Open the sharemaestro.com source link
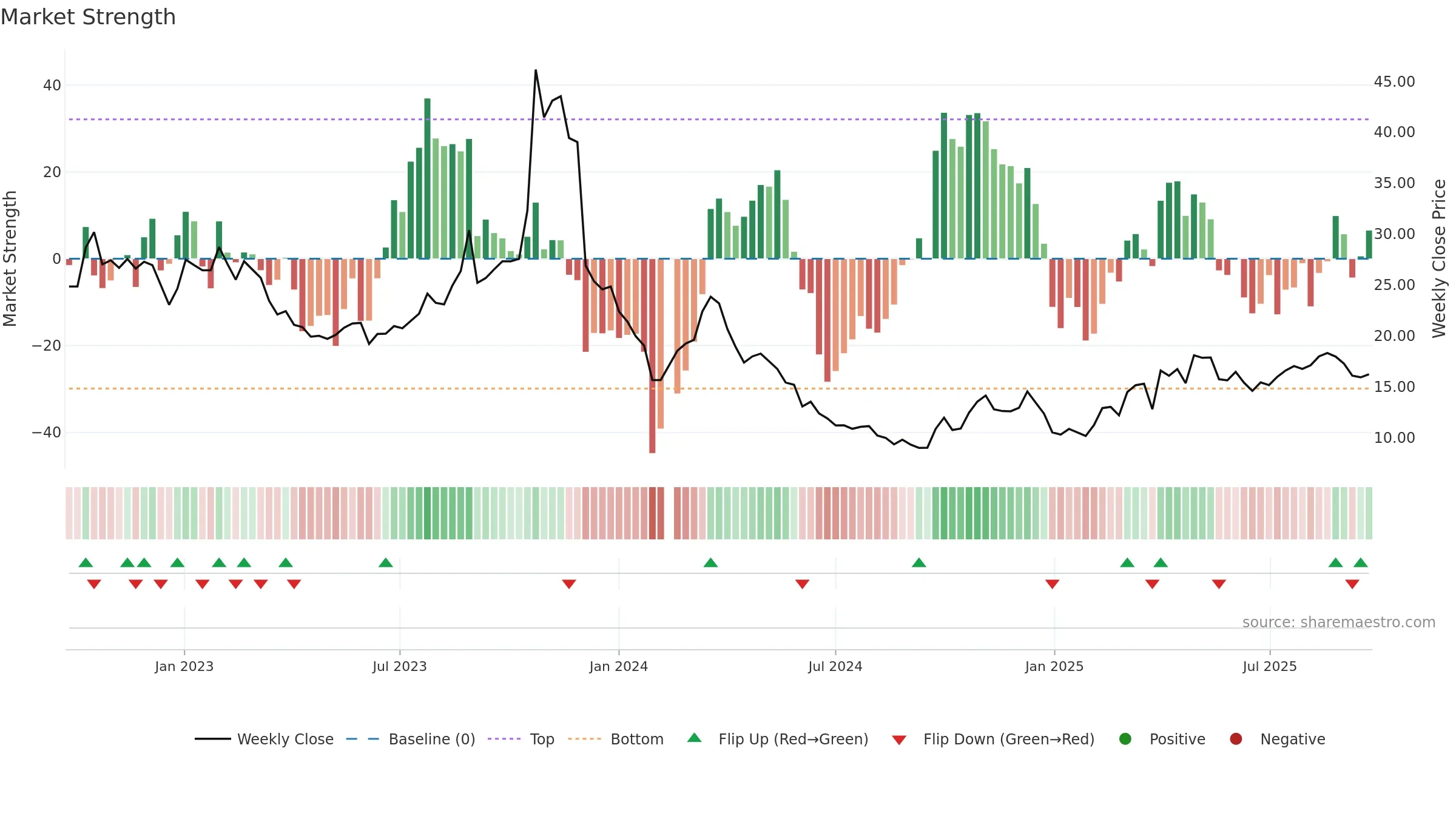The width and height of the screenshot is (1456, 819). [1339, 622]
